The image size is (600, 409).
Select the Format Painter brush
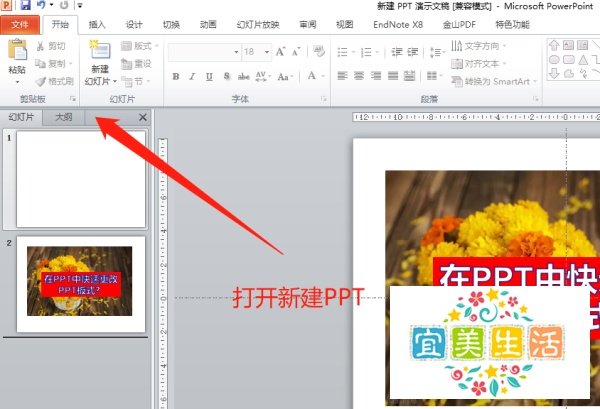pos(54,81)
